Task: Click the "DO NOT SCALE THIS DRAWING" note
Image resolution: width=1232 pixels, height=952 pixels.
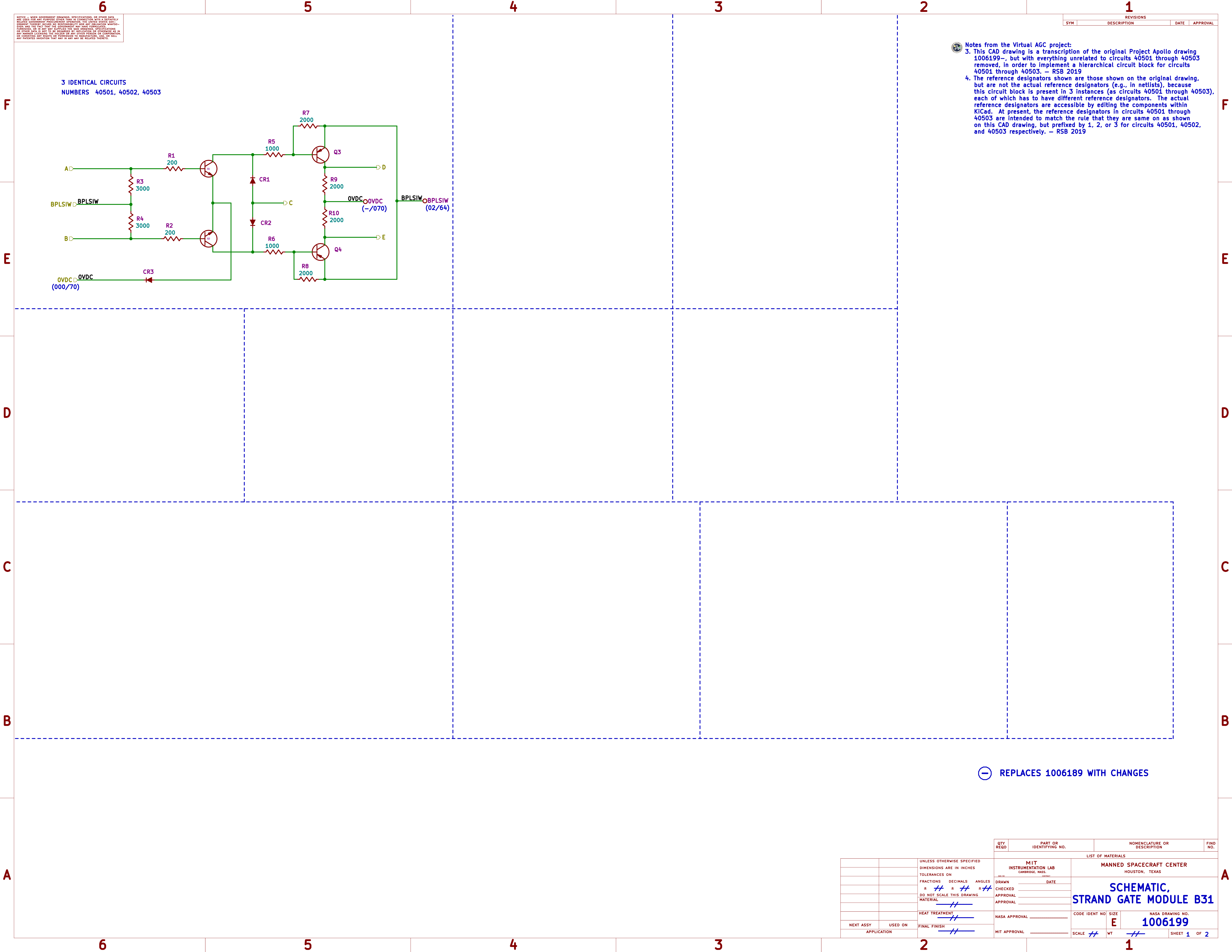Action: [x=949, y=895]
